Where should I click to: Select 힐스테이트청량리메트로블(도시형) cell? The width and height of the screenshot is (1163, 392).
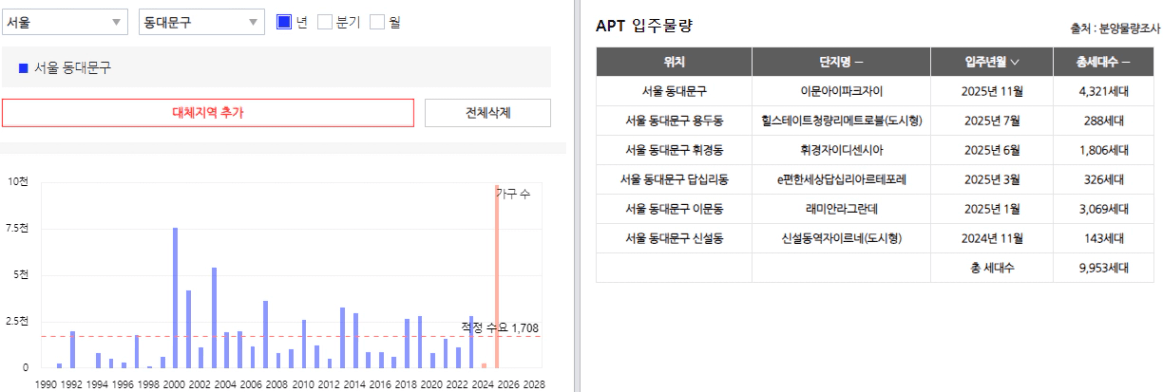point(841,121)
